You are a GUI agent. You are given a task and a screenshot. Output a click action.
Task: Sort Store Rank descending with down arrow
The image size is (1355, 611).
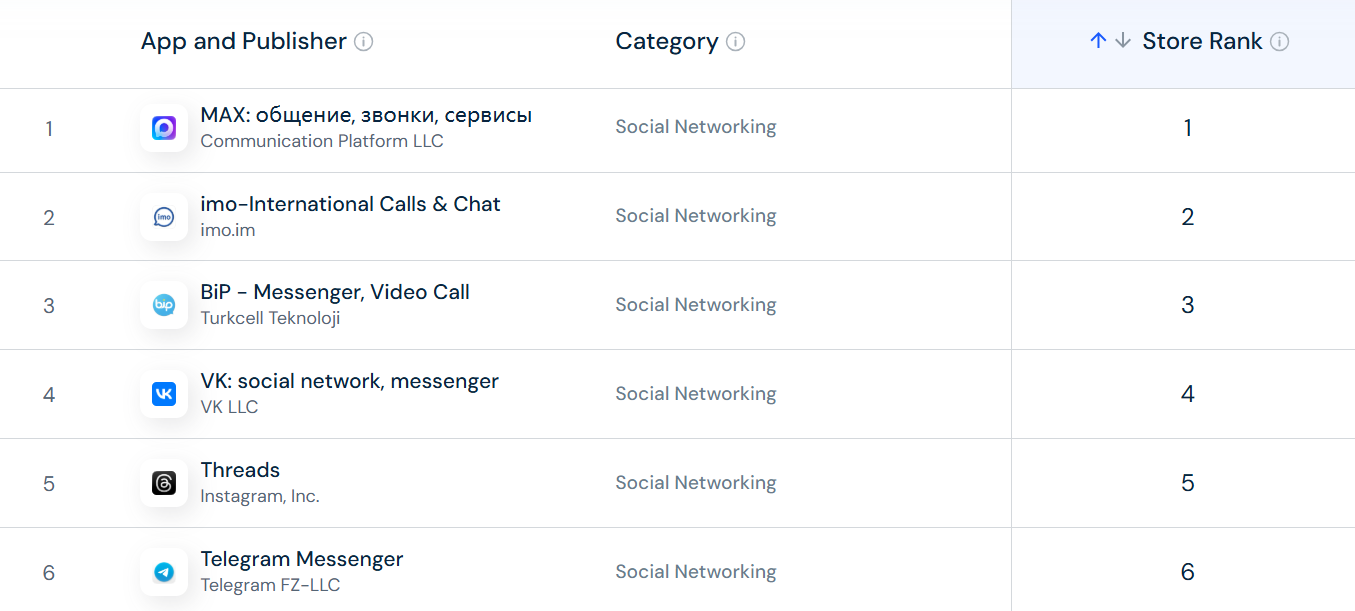click(x=1123, y=41)
